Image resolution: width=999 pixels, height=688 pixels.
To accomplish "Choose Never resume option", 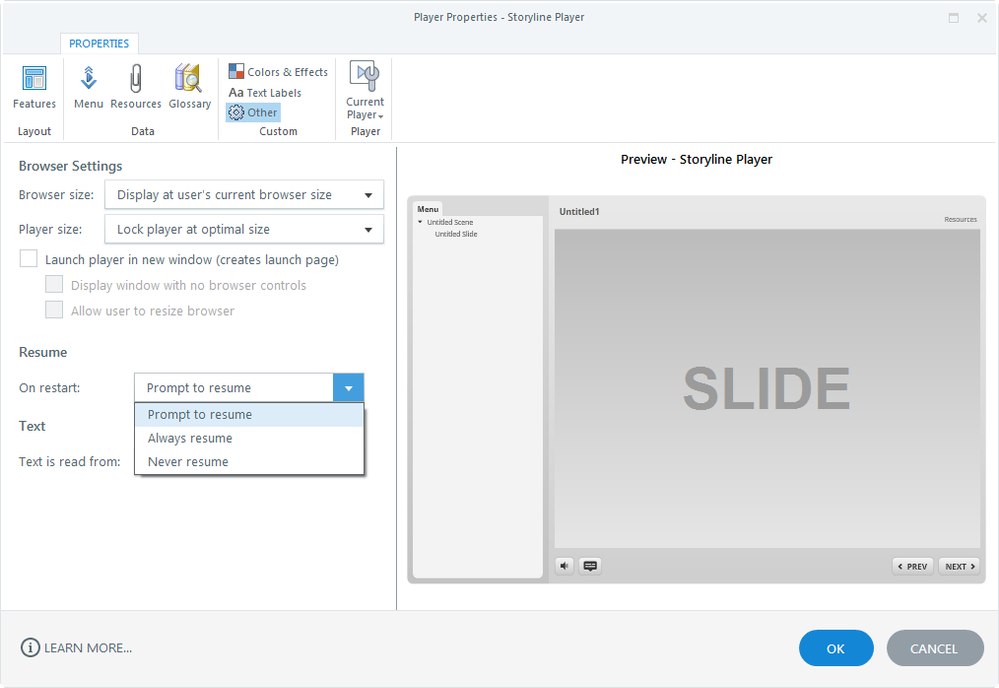I will pos(249,462).
